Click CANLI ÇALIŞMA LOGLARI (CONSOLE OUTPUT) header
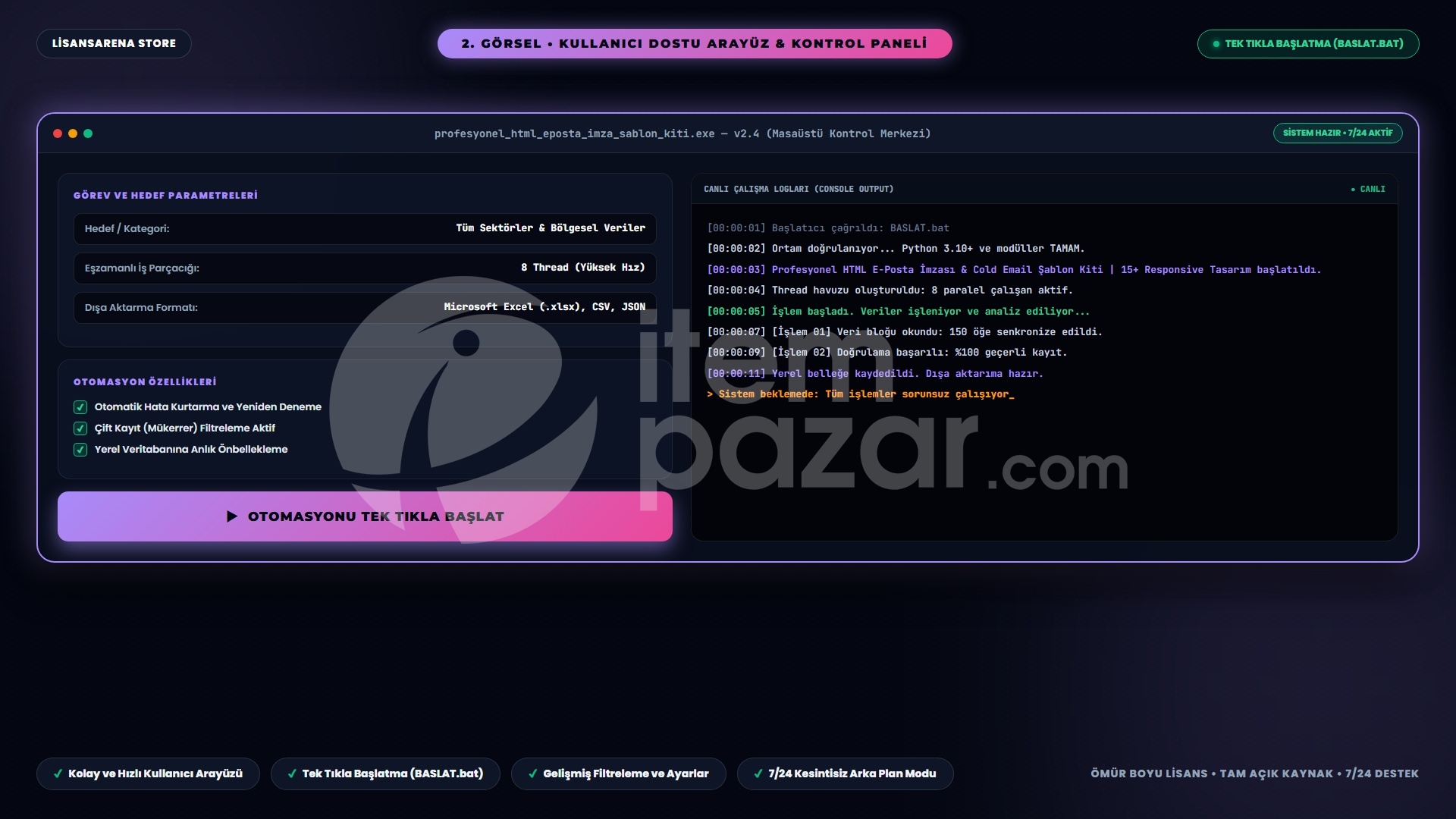1456x819 pixels. tap(799, 189)
